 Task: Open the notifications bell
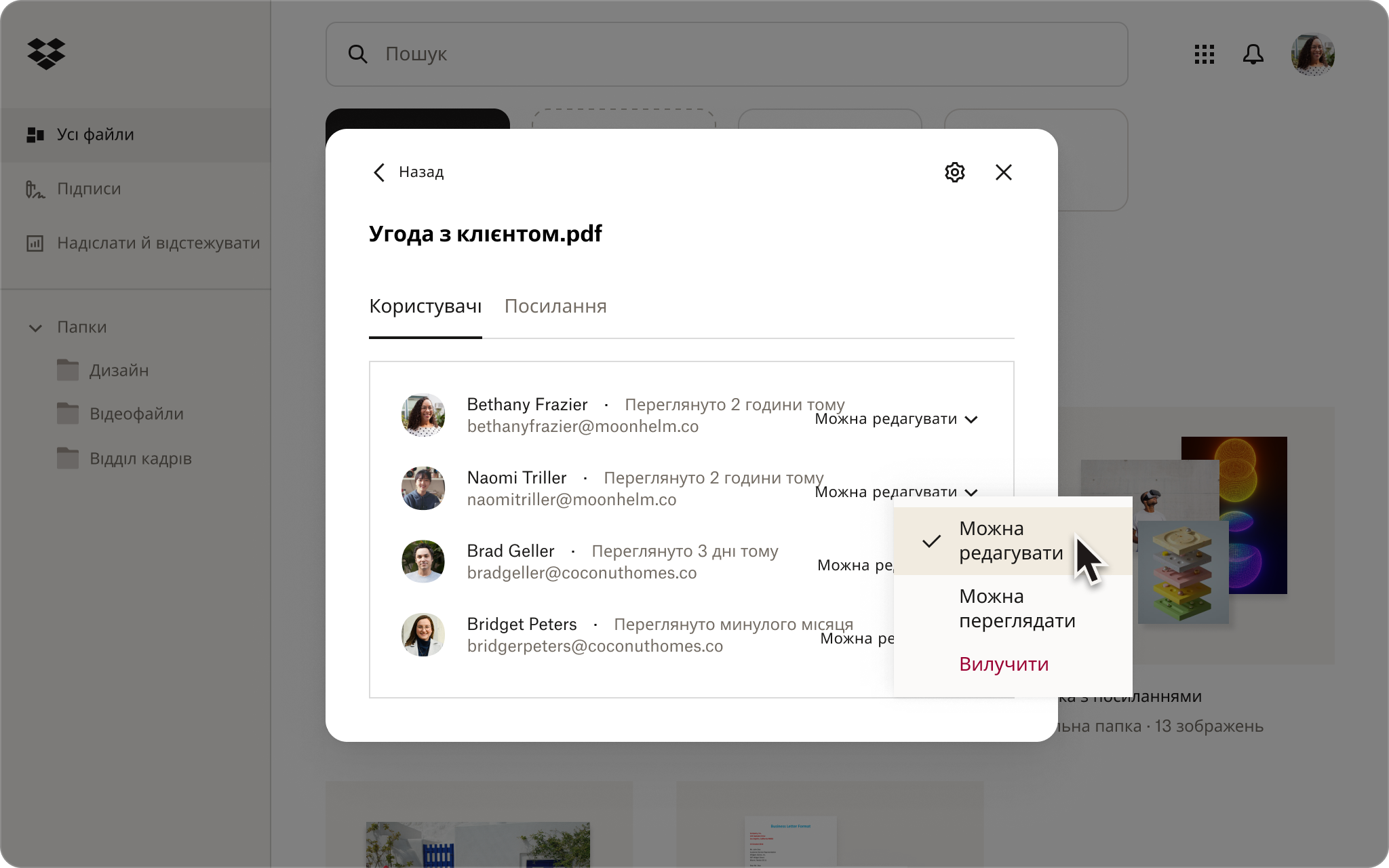coord(1254,55)
